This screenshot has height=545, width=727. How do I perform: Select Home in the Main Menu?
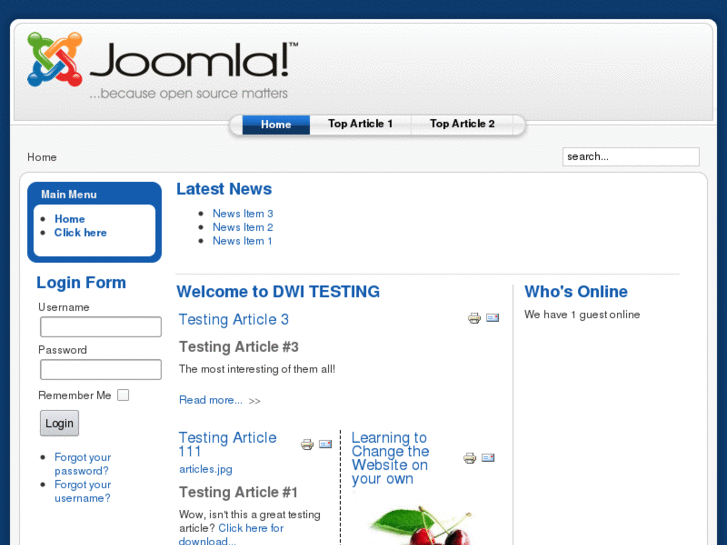click(x=70, y=219)
